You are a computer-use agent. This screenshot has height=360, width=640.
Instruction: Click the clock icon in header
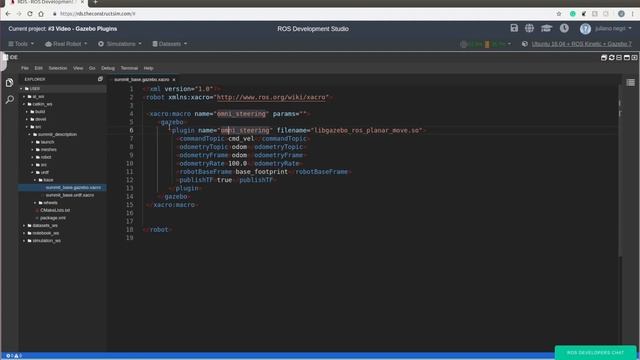[x=564, y=28]
